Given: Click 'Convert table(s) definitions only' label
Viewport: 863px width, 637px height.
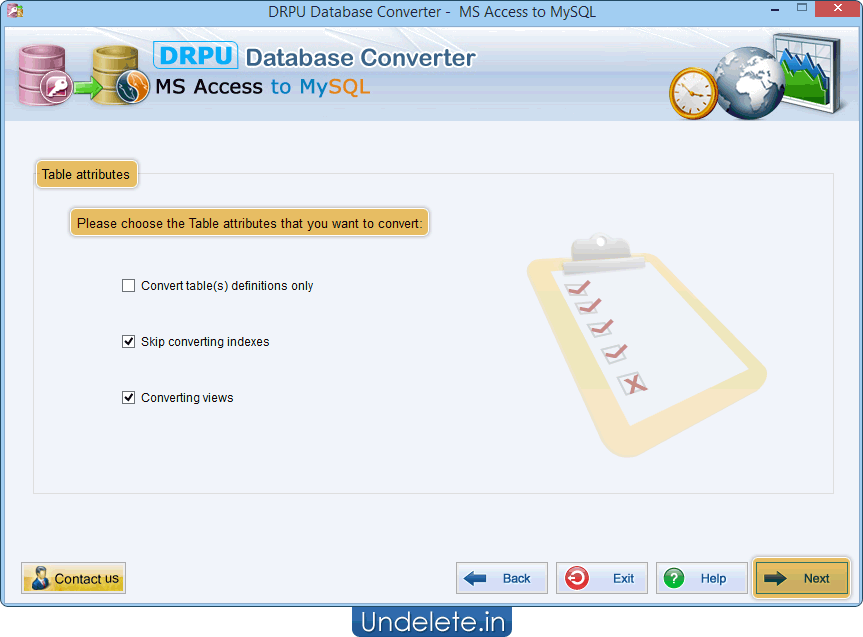Looking at the screenshot, I should [227, 286].
